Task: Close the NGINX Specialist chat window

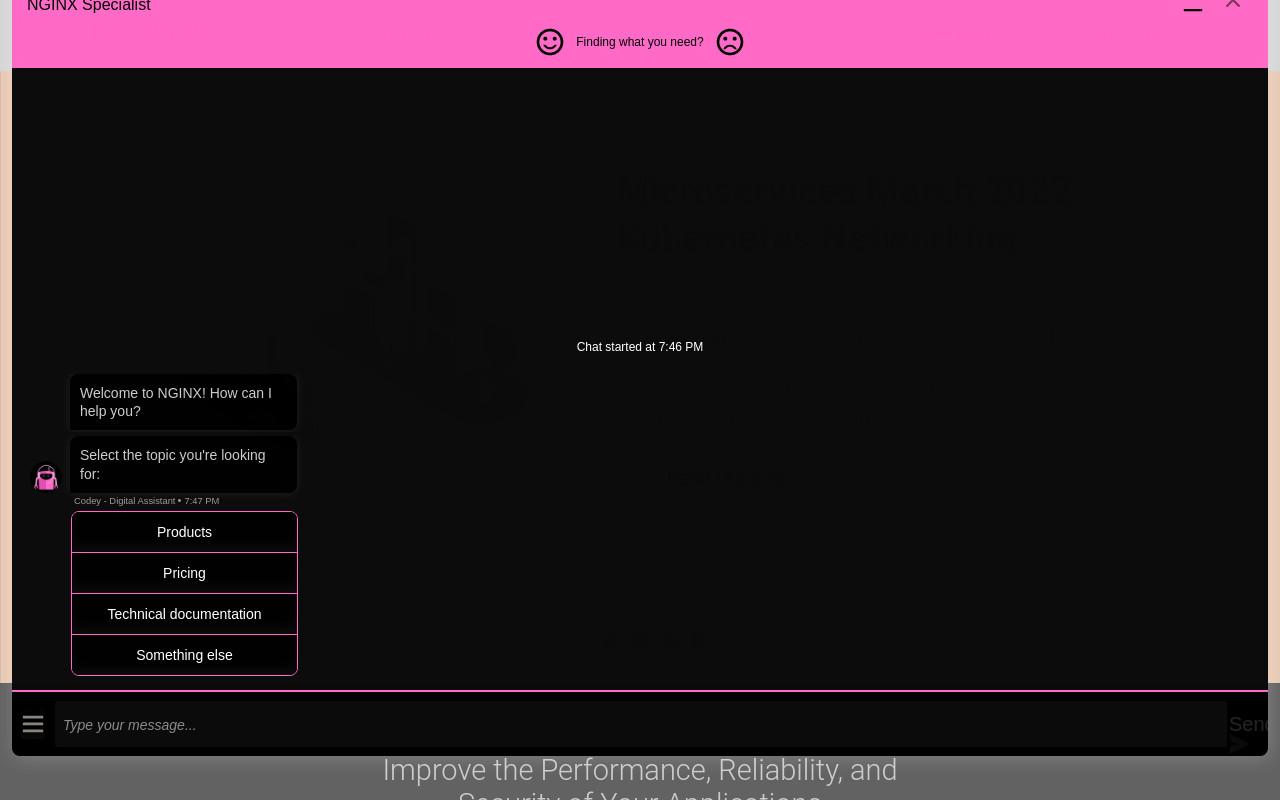Action: tap(1233, 5)
